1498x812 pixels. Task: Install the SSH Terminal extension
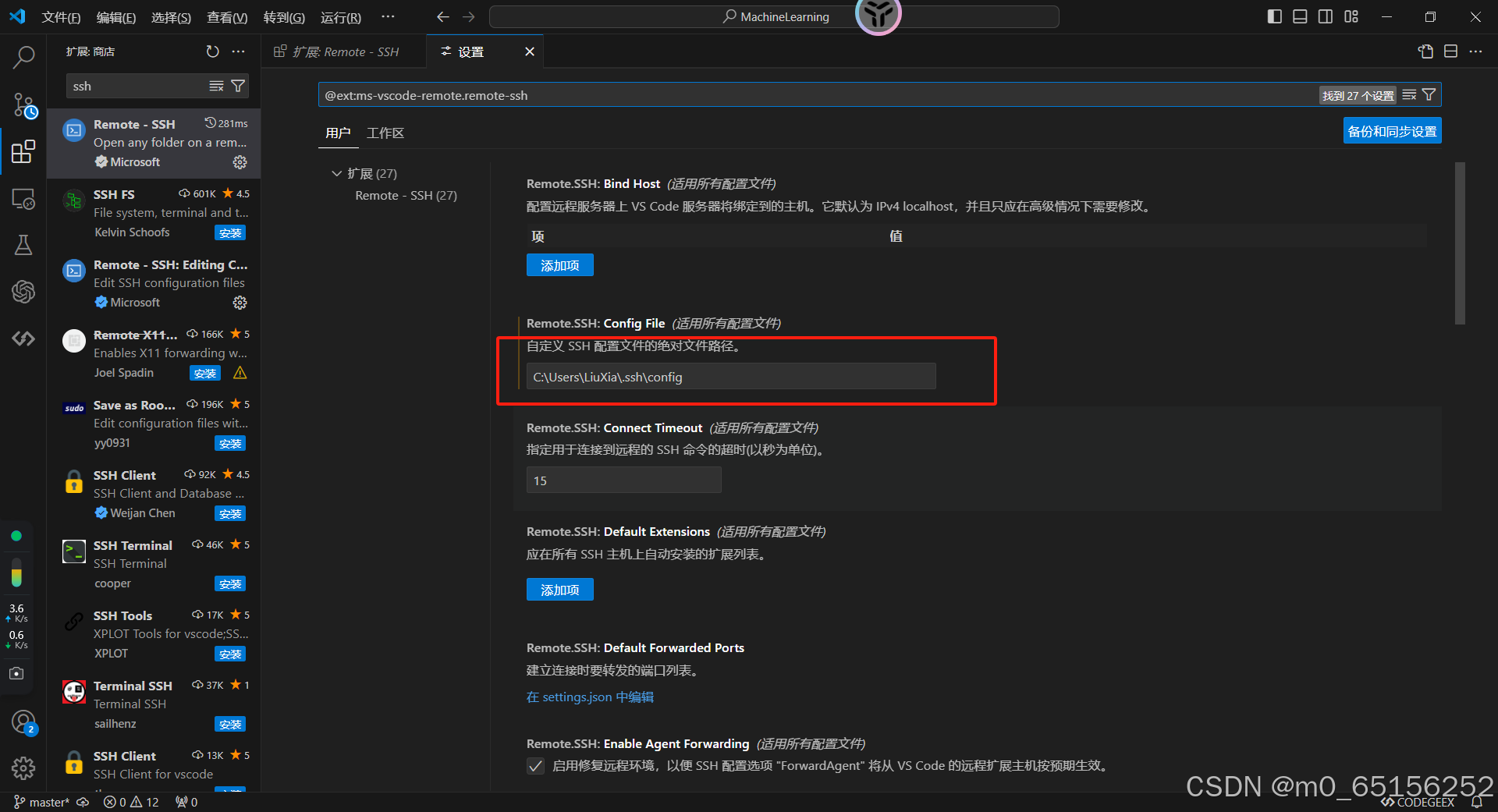(x=230, y=584)
